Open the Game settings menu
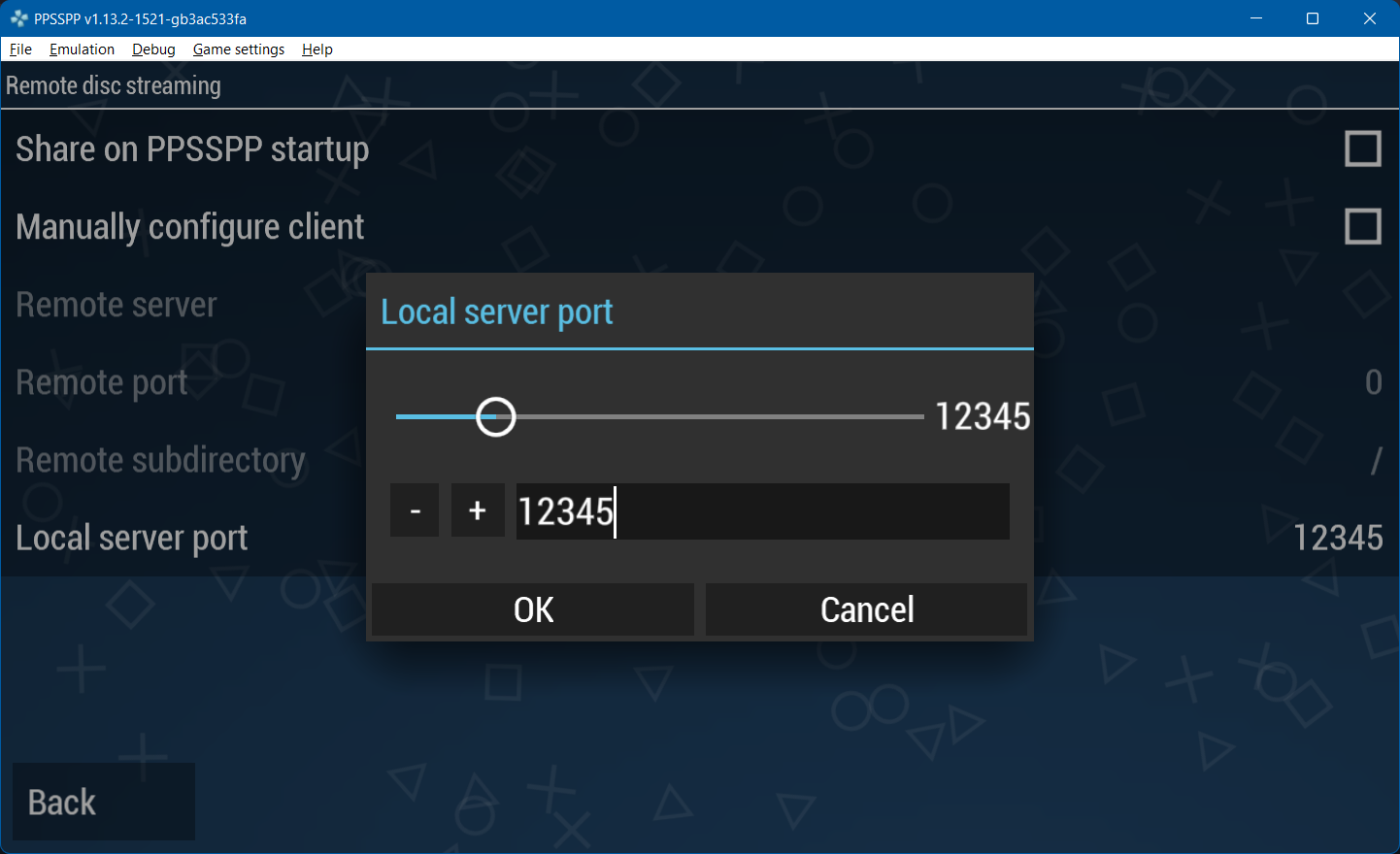The image size is (1400, 854). (x=238, y=49)
